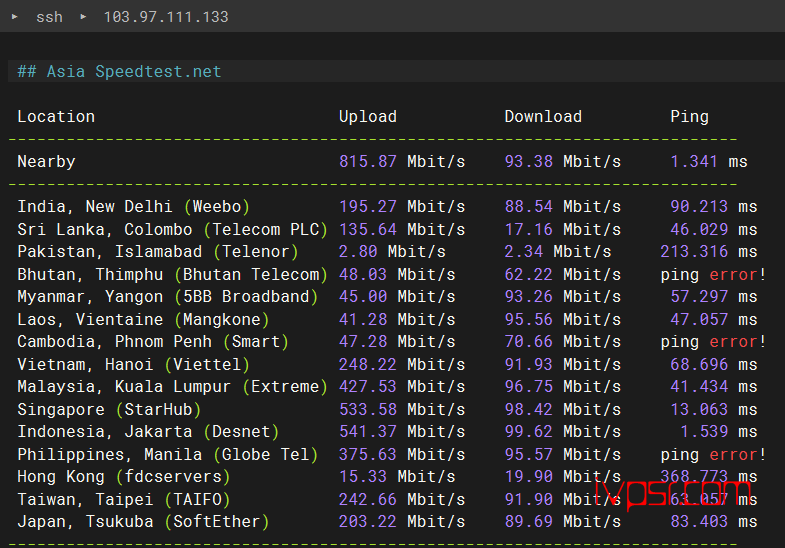This screenshot has width=785, height=548.
Task: Click 'Bhutan, Thimphu (Bhutan Telecom)' row
Action: pos(172,275)
